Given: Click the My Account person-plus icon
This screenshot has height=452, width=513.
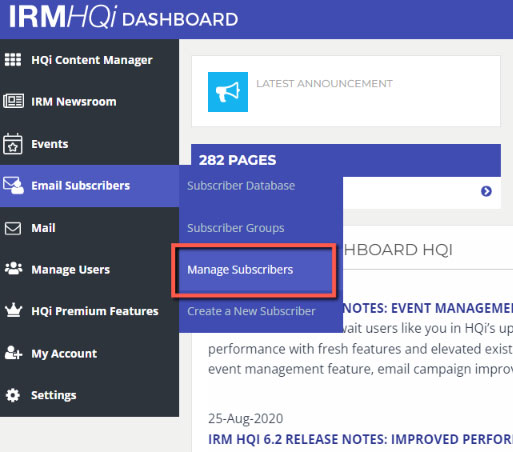Looking at the screenshot, I should 13,353.
